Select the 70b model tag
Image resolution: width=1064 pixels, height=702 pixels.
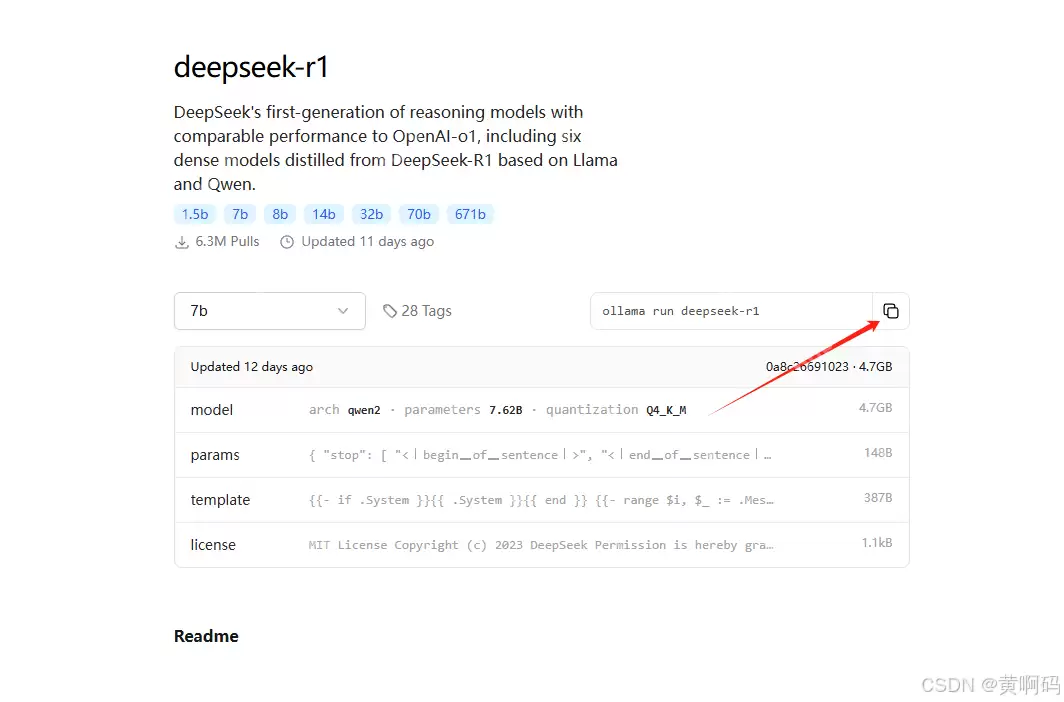[418, 213]
